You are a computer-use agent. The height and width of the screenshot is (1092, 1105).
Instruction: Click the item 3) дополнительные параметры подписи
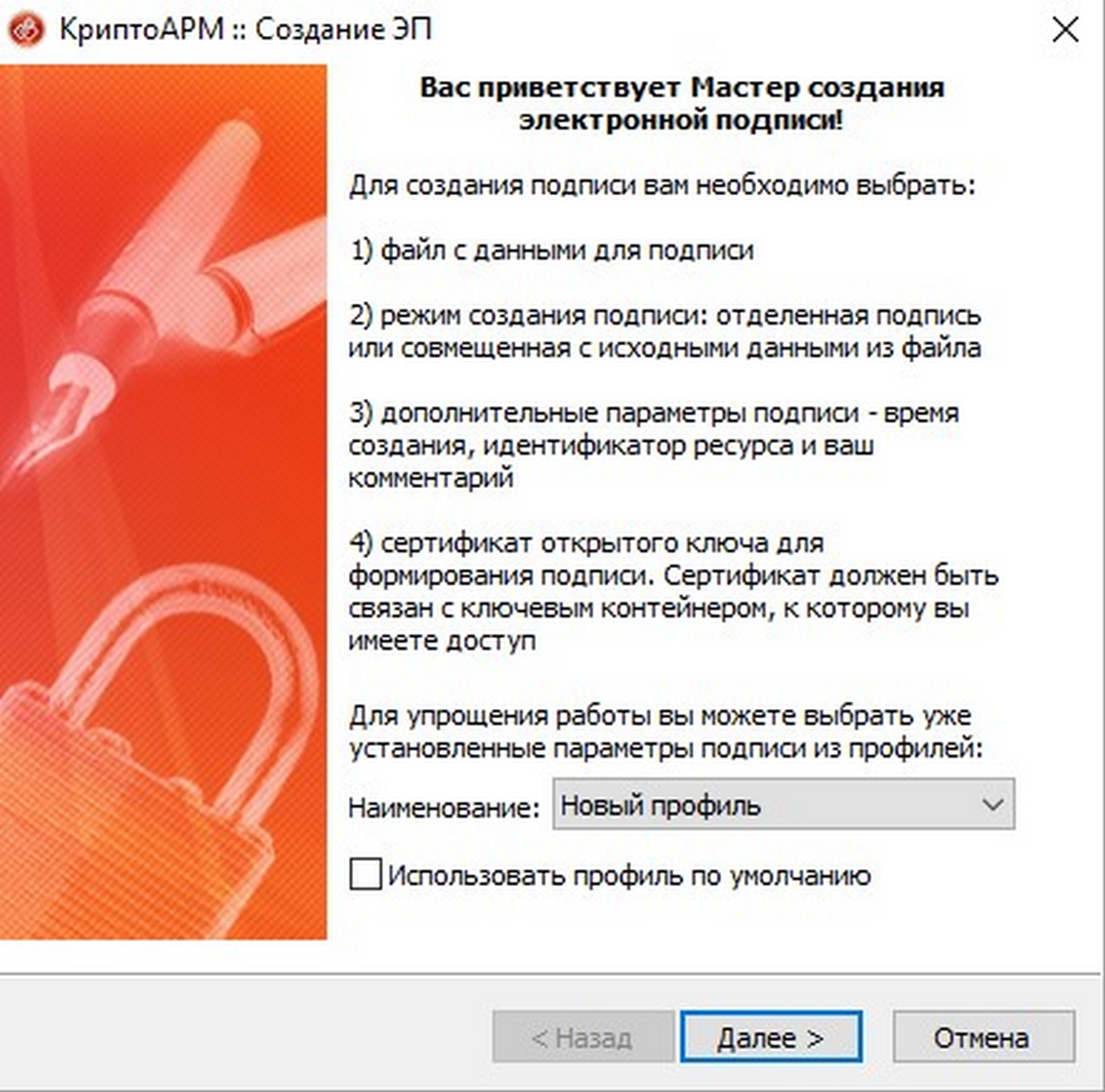654,446
